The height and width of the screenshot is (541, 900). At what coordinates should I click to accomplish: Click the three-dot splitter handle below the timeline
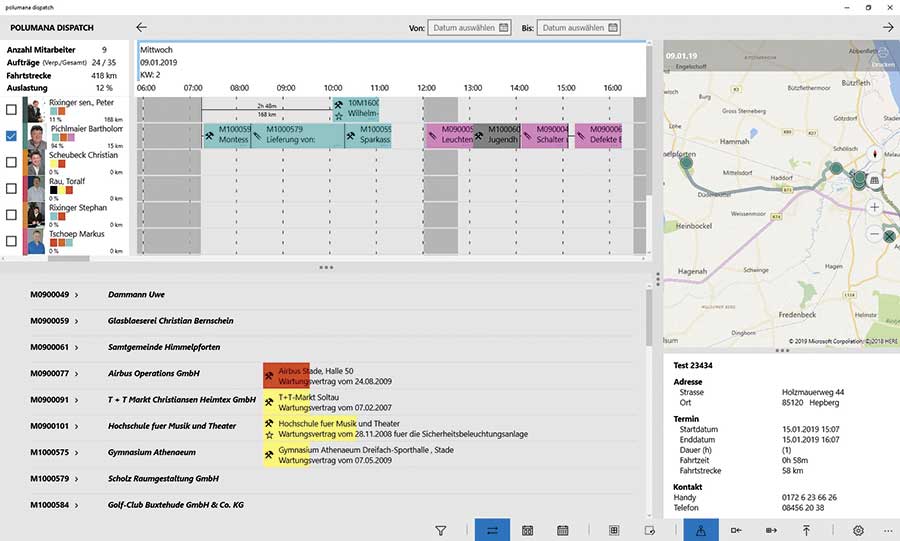pyautogui.click(x=326, y=267)
